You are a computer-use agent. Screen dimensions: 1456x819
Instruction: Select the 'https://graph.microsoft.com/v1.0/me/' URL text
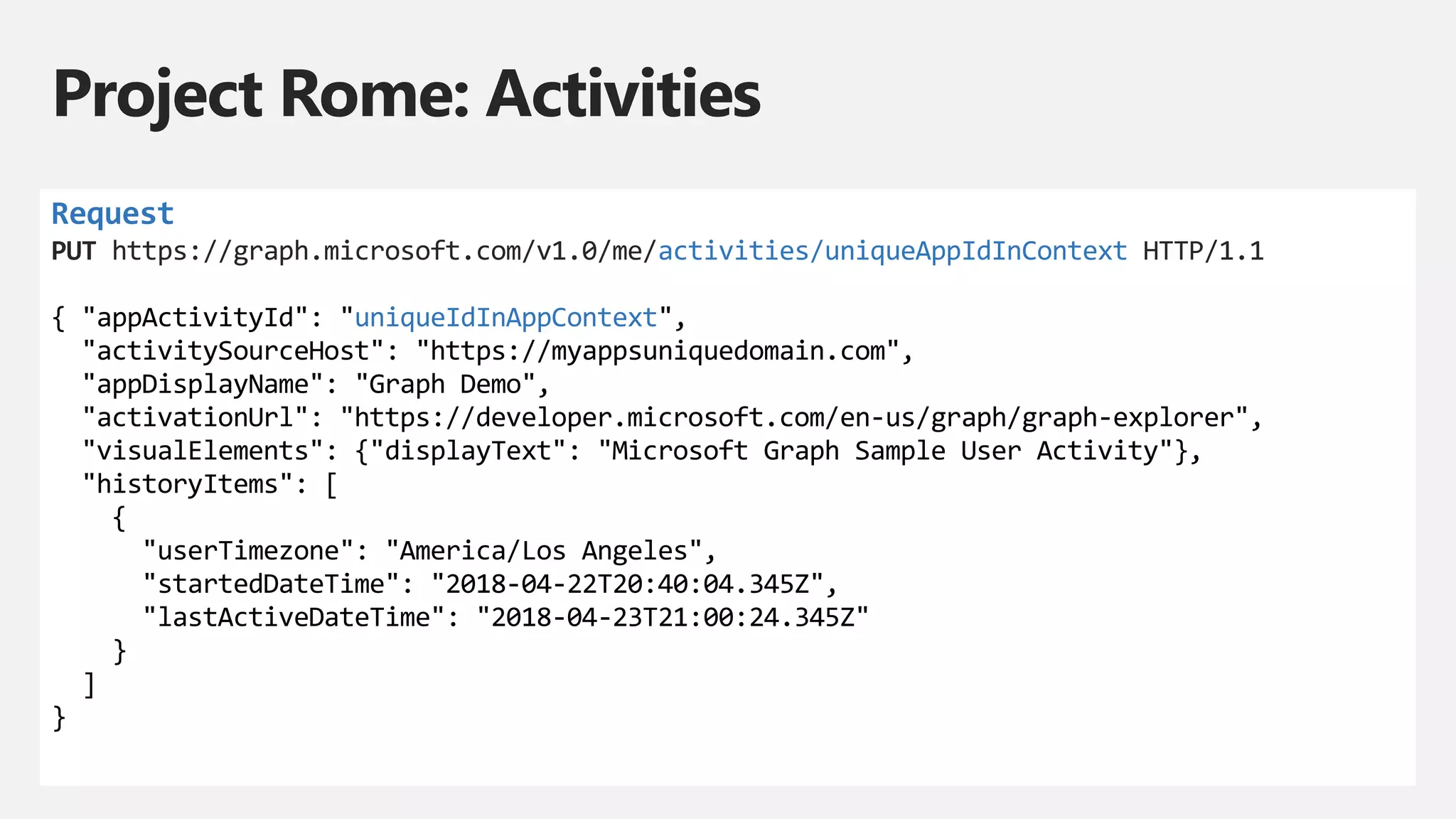pyautogui.click(x=385, y=252)
